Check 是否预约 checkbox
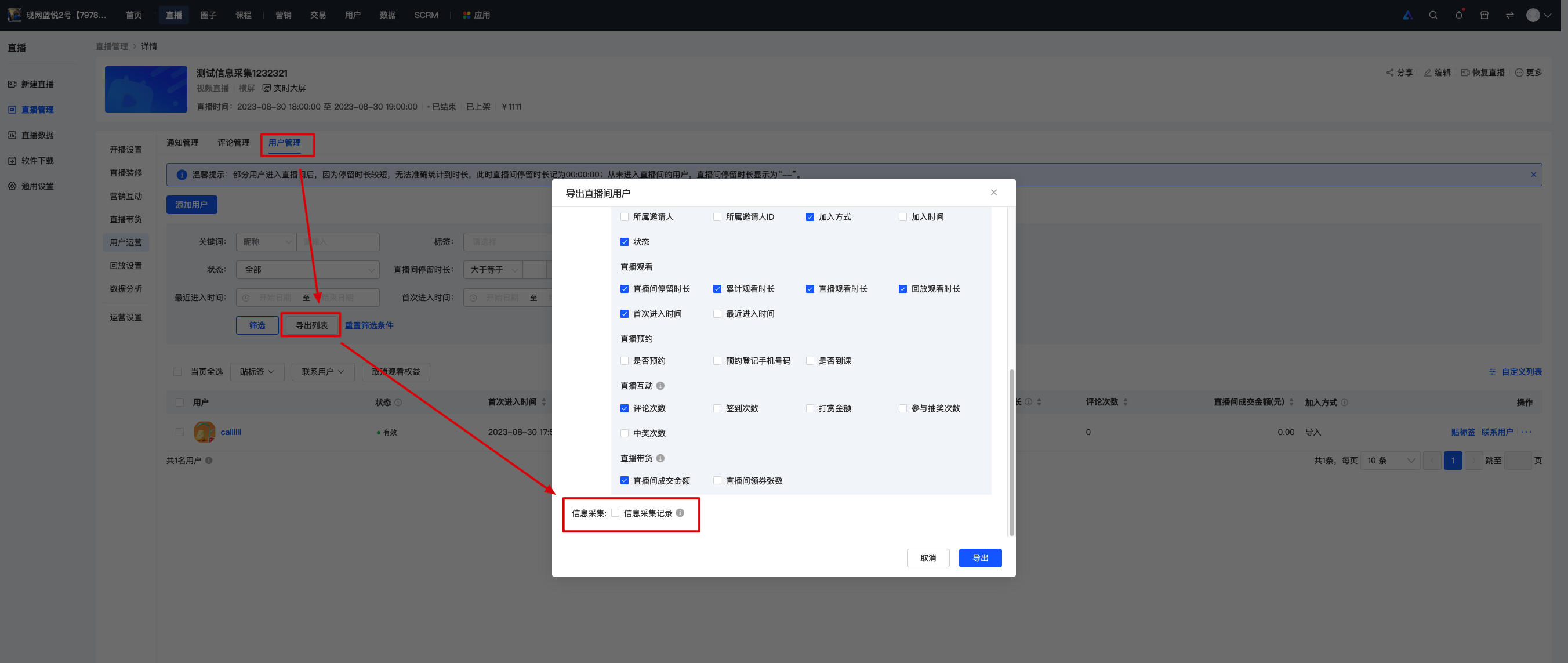1568x663 pixels. 624,360
